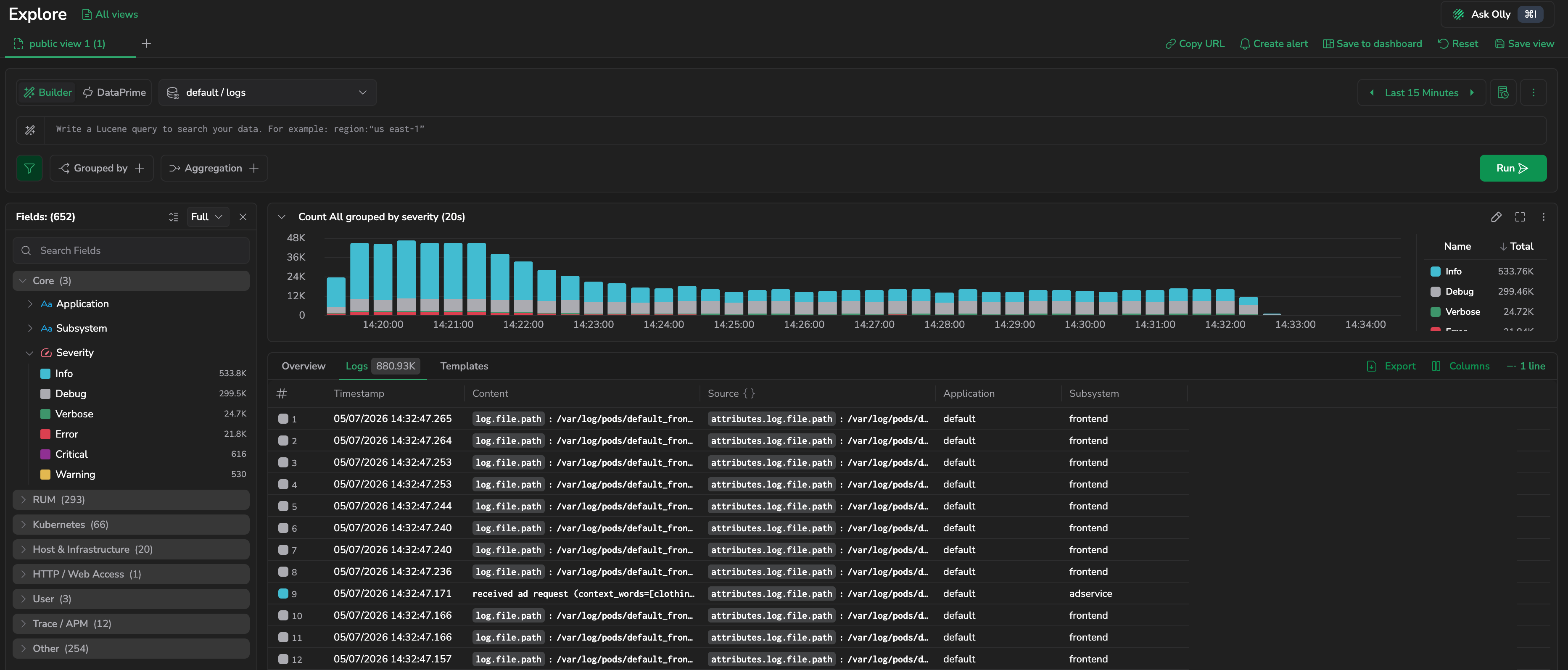Open the default / logs source dropdown
Image resolution: width=1568 pixels, height=670 pixels.
(x=267, y=92)
